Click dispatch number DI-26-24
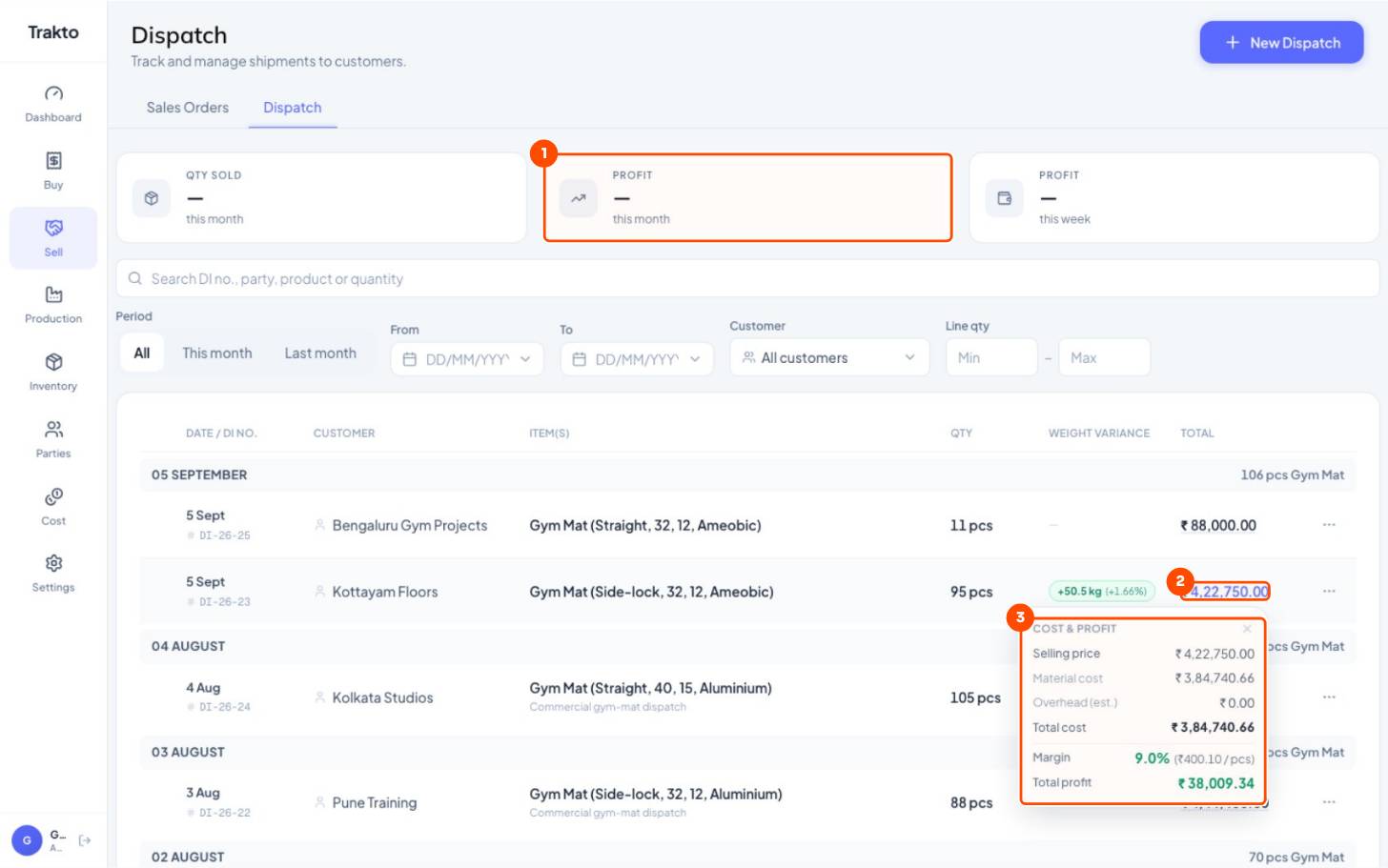The width and height of the screenshot is (1388, 868). pyautogui.click(x=225, y=707)
